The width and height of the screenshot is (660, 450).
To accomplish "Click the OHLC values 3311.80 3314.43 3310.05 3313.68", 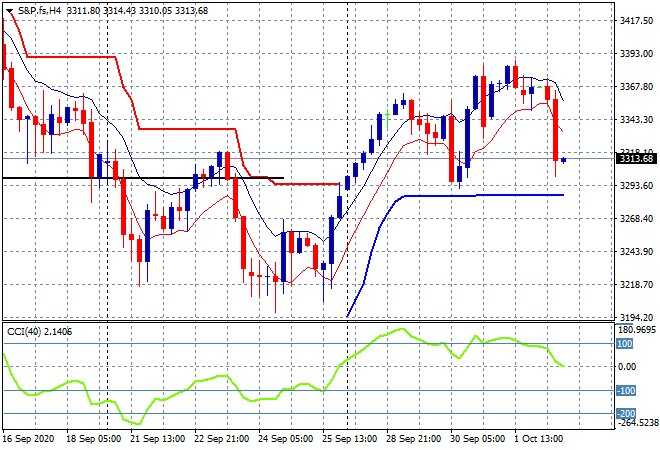I will (x=137, y=11).
